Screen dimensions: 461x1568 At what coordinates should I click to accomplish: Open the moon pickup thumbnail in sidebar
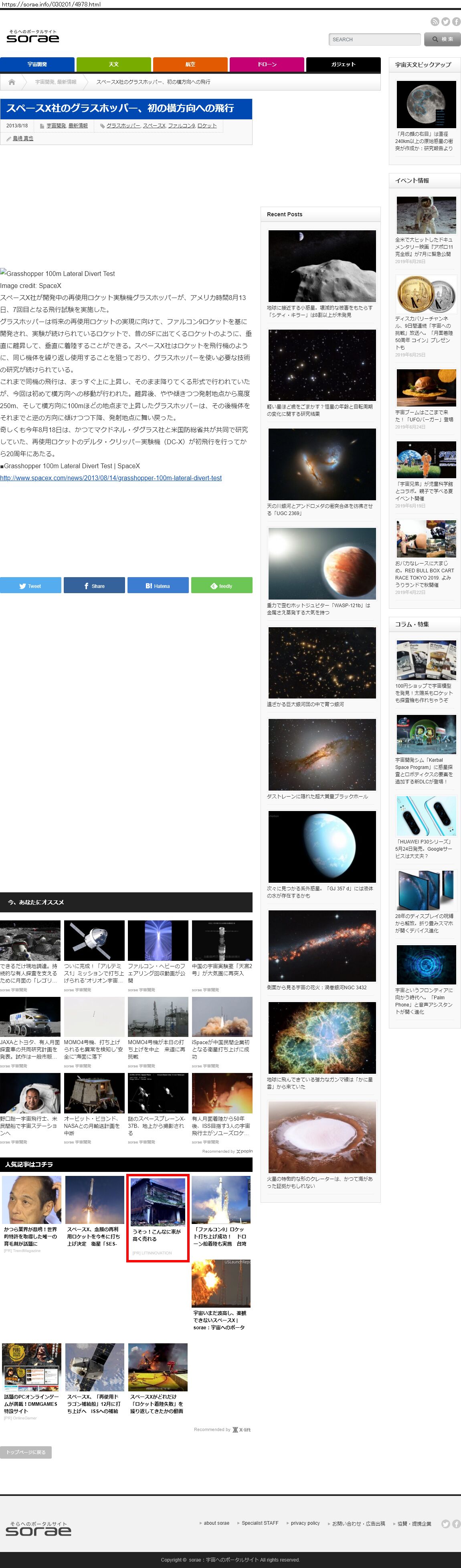point(426,104)
